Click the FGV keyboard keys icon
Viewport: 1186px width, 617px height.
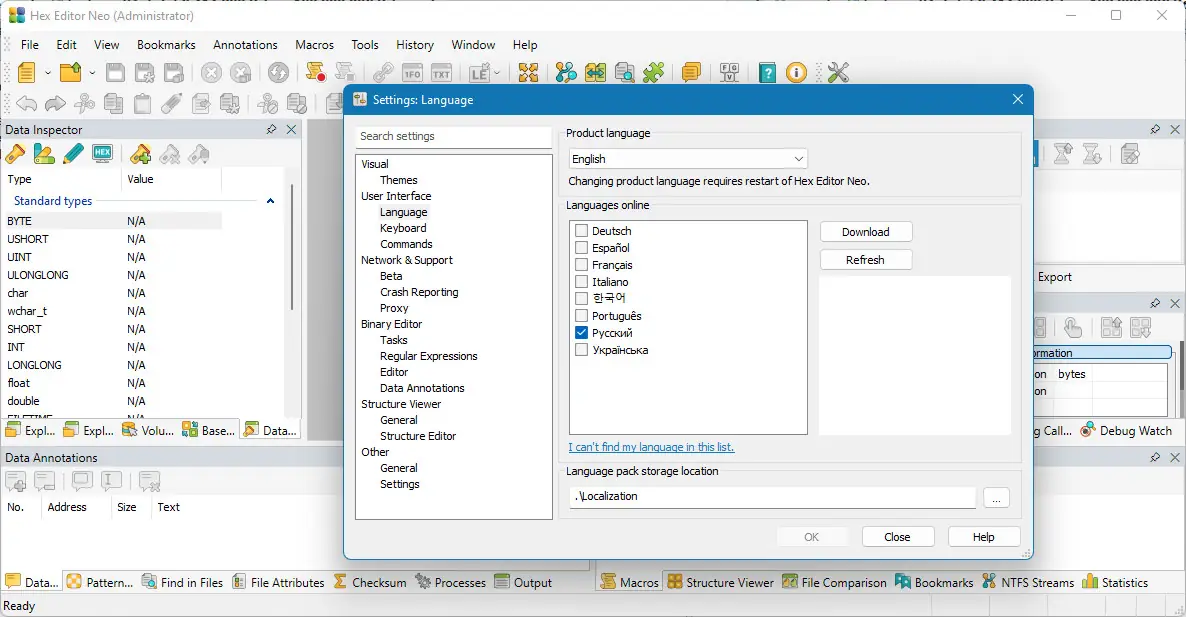[x=729, y=73]
